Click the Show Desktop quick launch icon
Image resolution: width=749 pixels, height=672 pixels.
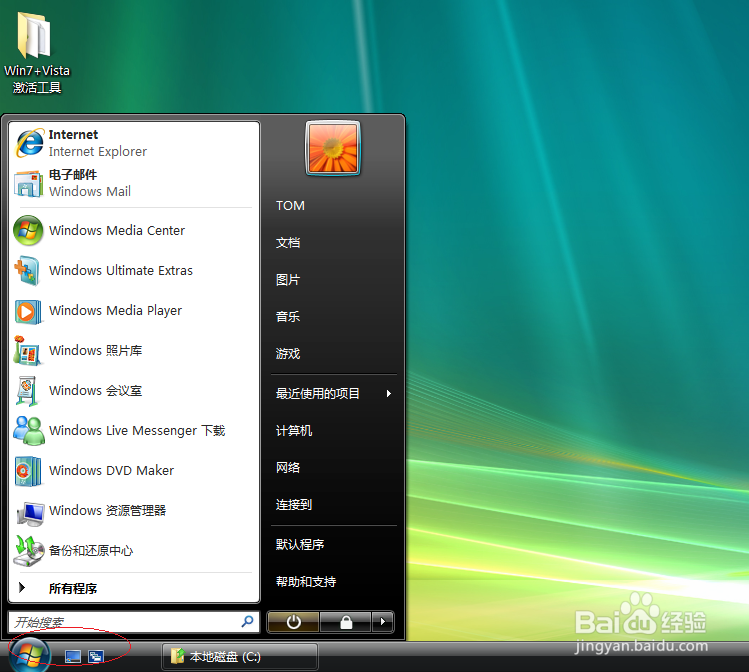click(x=73, y=657)
